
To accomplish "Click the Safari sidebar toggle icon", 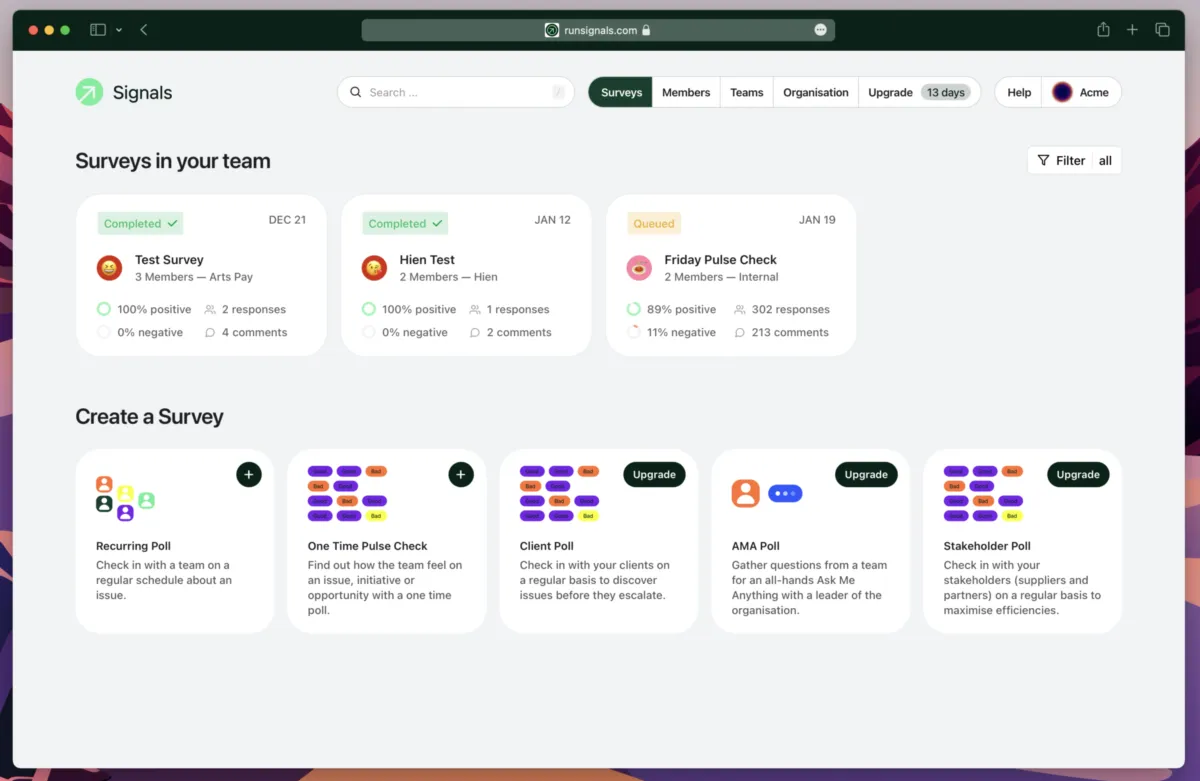I will click(x=98, y=30).
